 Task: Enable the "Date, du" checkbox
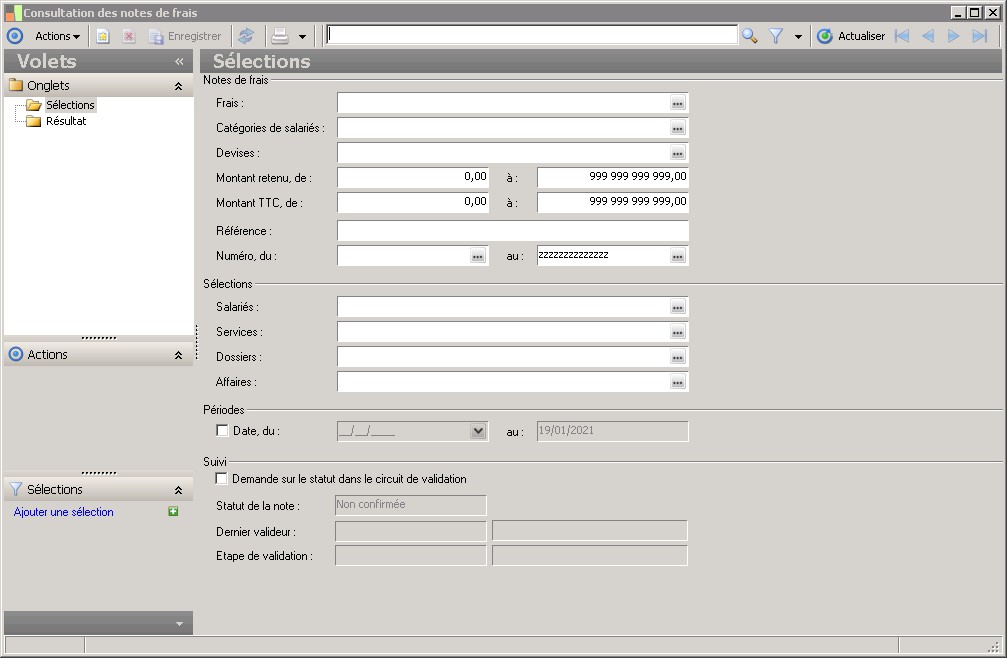click(x=222, y=431)
